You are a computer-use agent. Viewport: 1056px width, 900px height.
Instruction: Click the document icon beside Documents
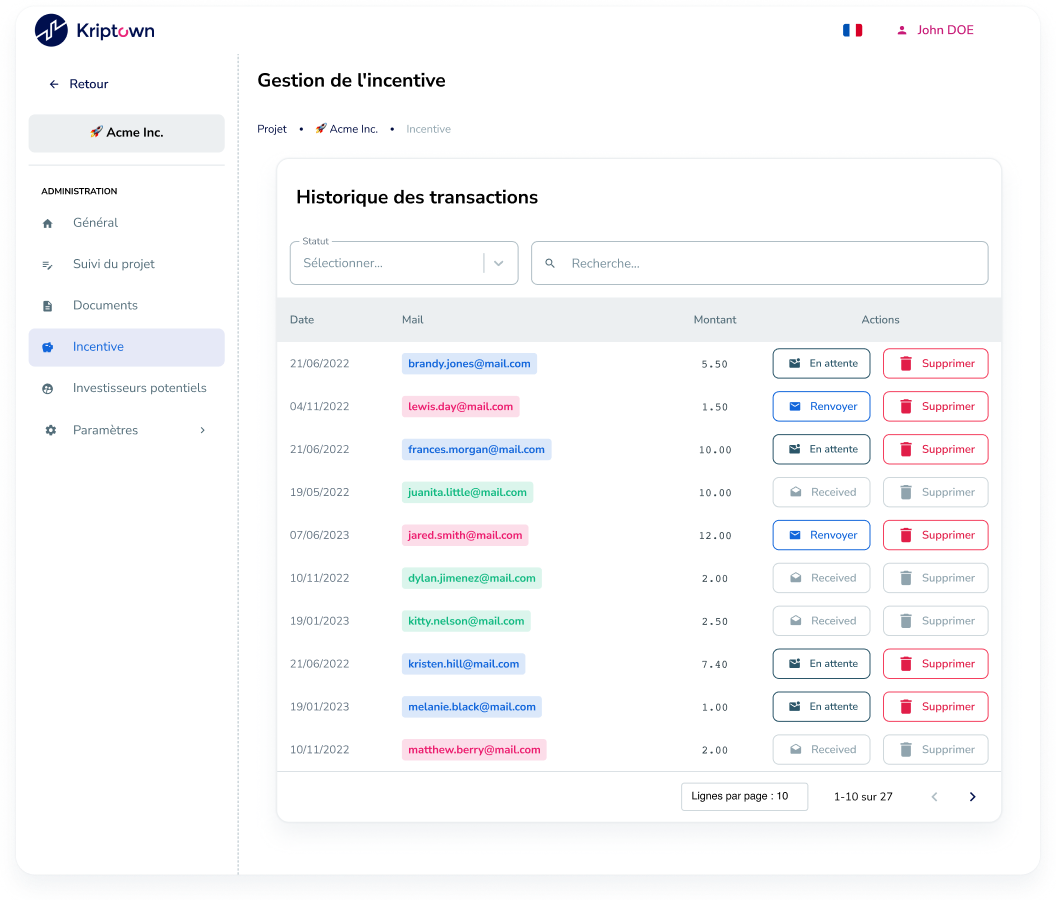pos(48,306)
